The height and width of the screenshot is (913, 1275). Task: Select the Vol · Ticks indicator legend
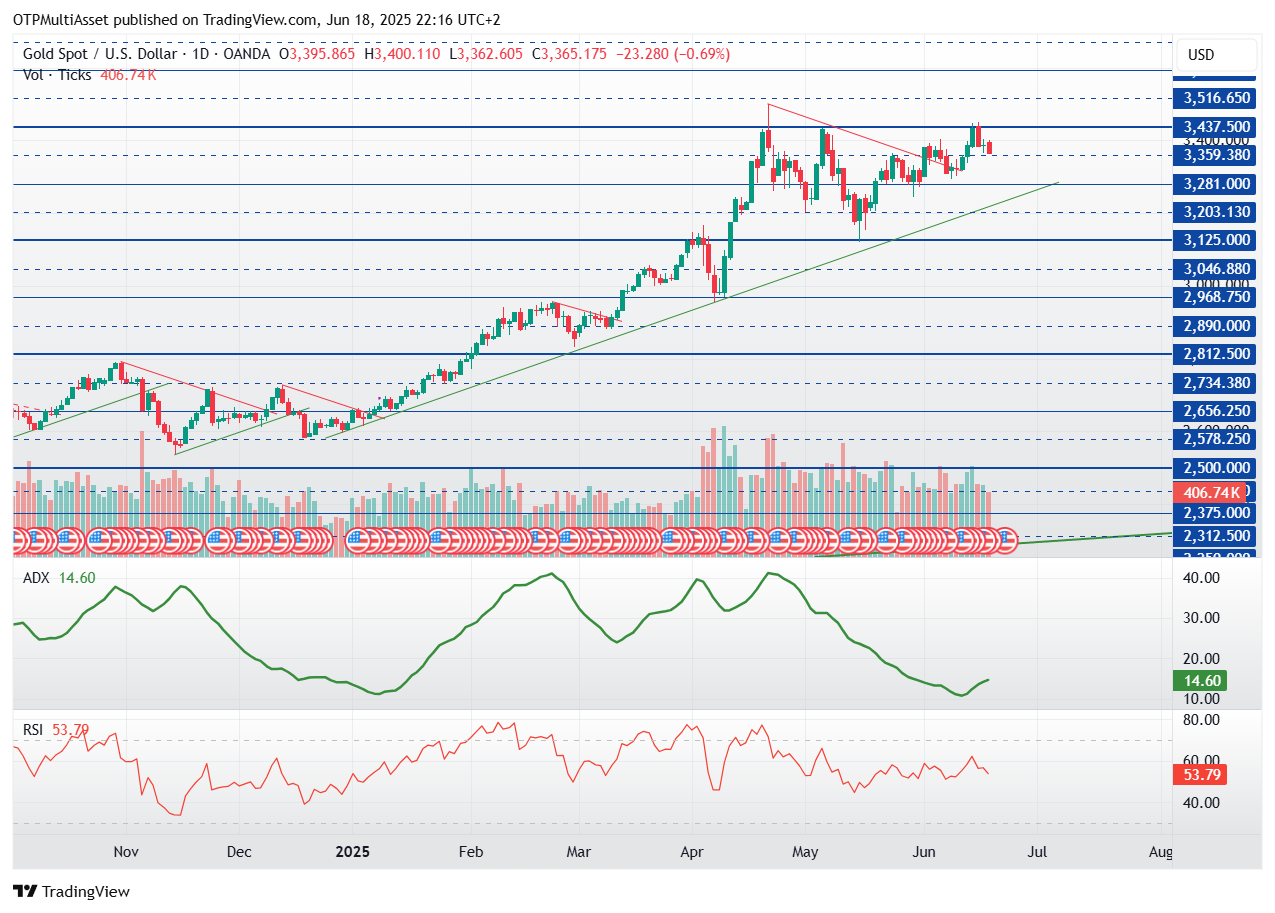tap(57, 75)
